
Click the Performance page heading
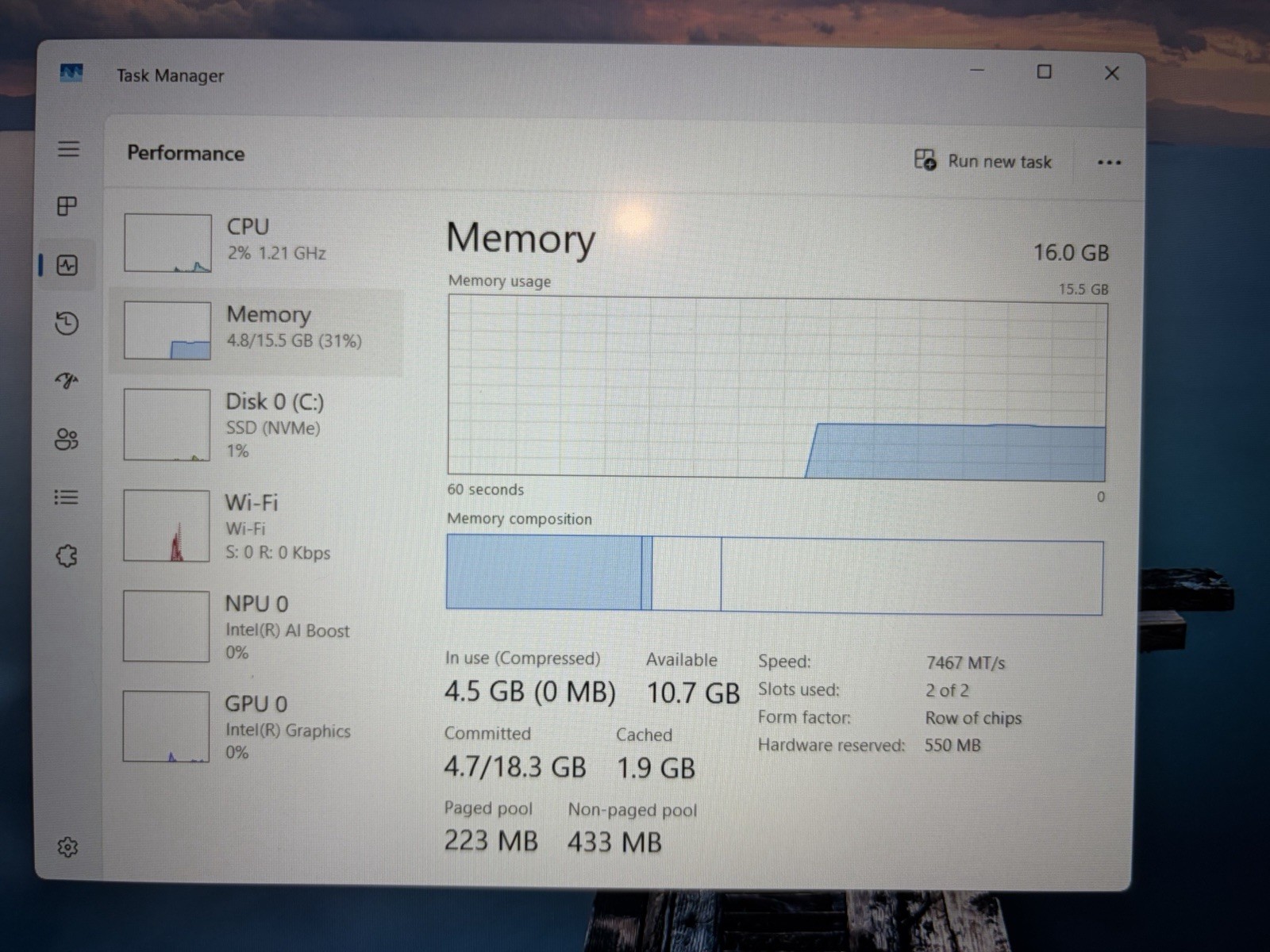(186, 153)
